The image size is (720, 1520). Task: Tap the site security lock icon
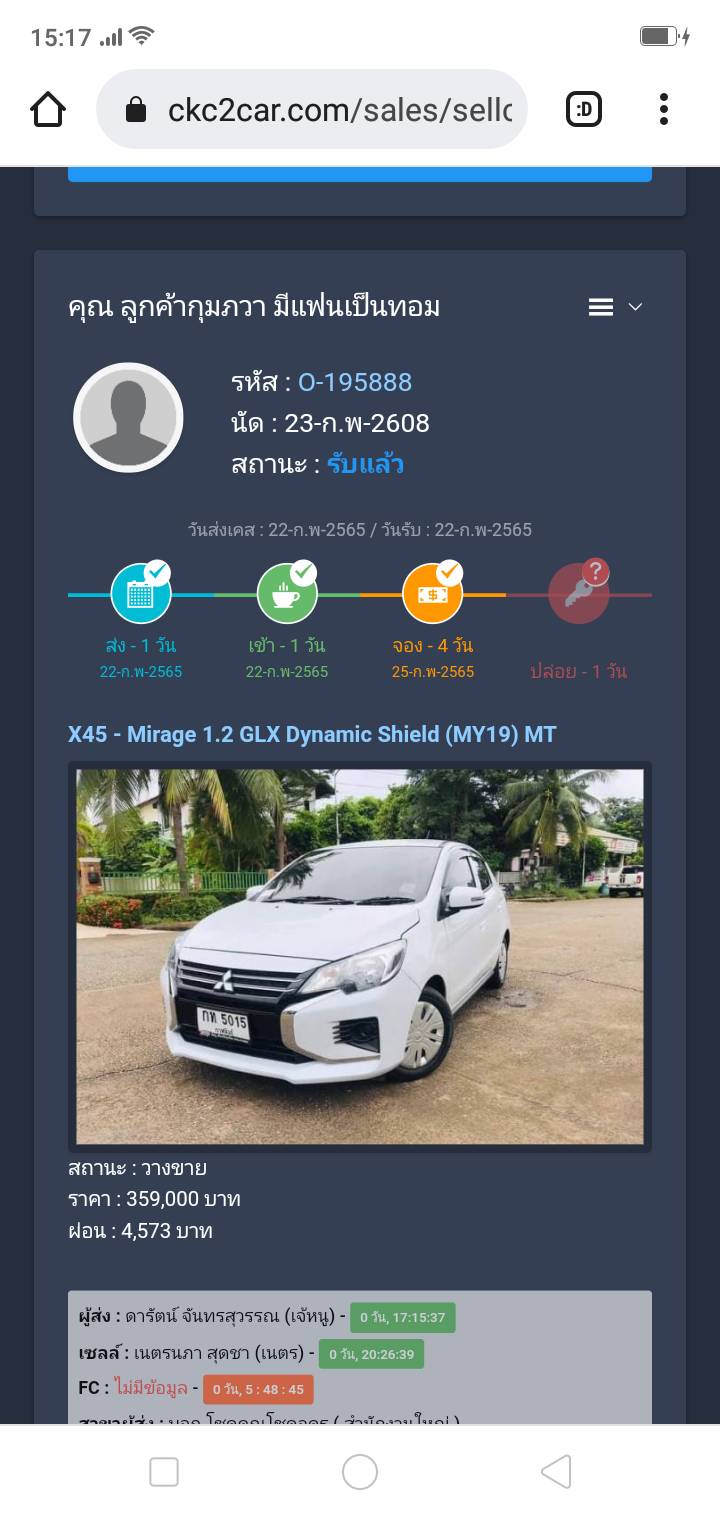pyautogui.click(x=136, y=109)
